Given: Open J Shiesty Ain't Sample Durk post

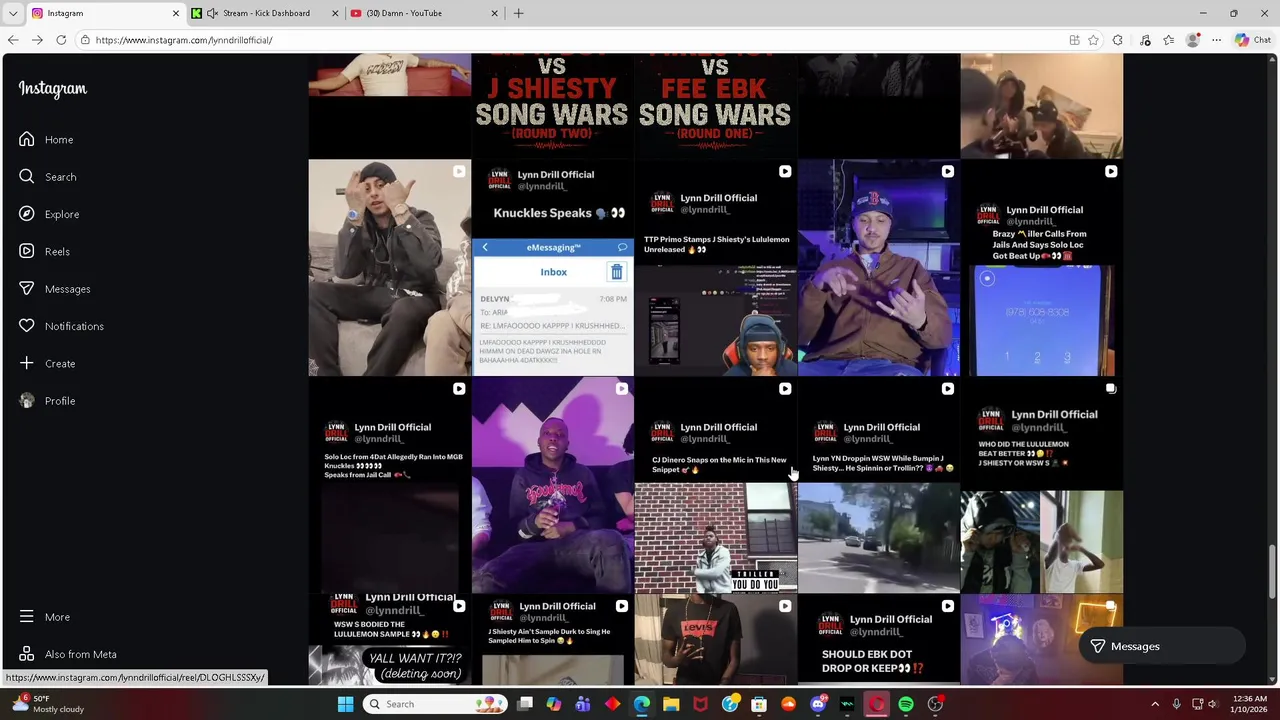Looking at the screenshot, I should pos(552,640).
